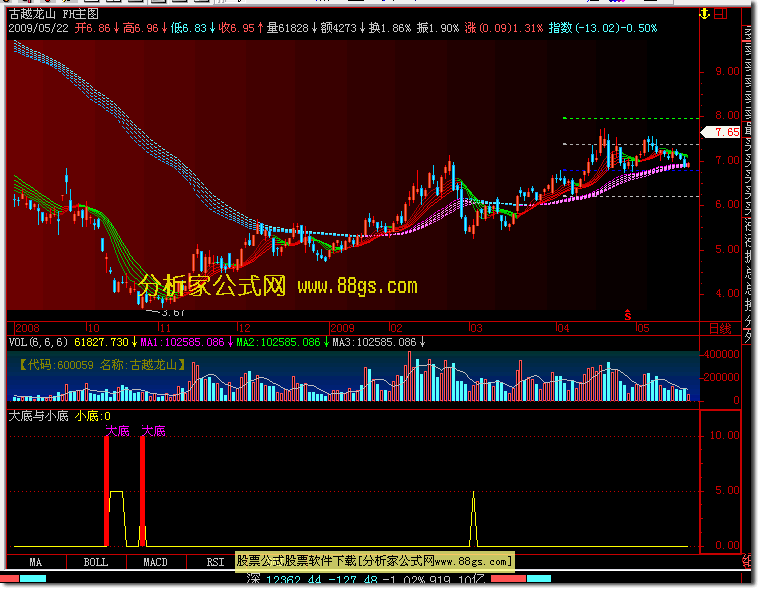
Task: Click the 大底与小底 indicator title
Action: pos(38,416)
